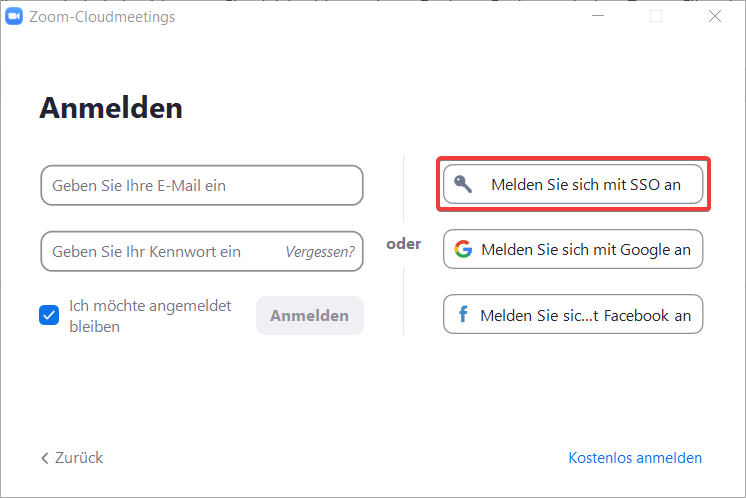Open the 'Kostenlos anmelden' signup link
Viewport: 746px width, 498px height.
635,458
